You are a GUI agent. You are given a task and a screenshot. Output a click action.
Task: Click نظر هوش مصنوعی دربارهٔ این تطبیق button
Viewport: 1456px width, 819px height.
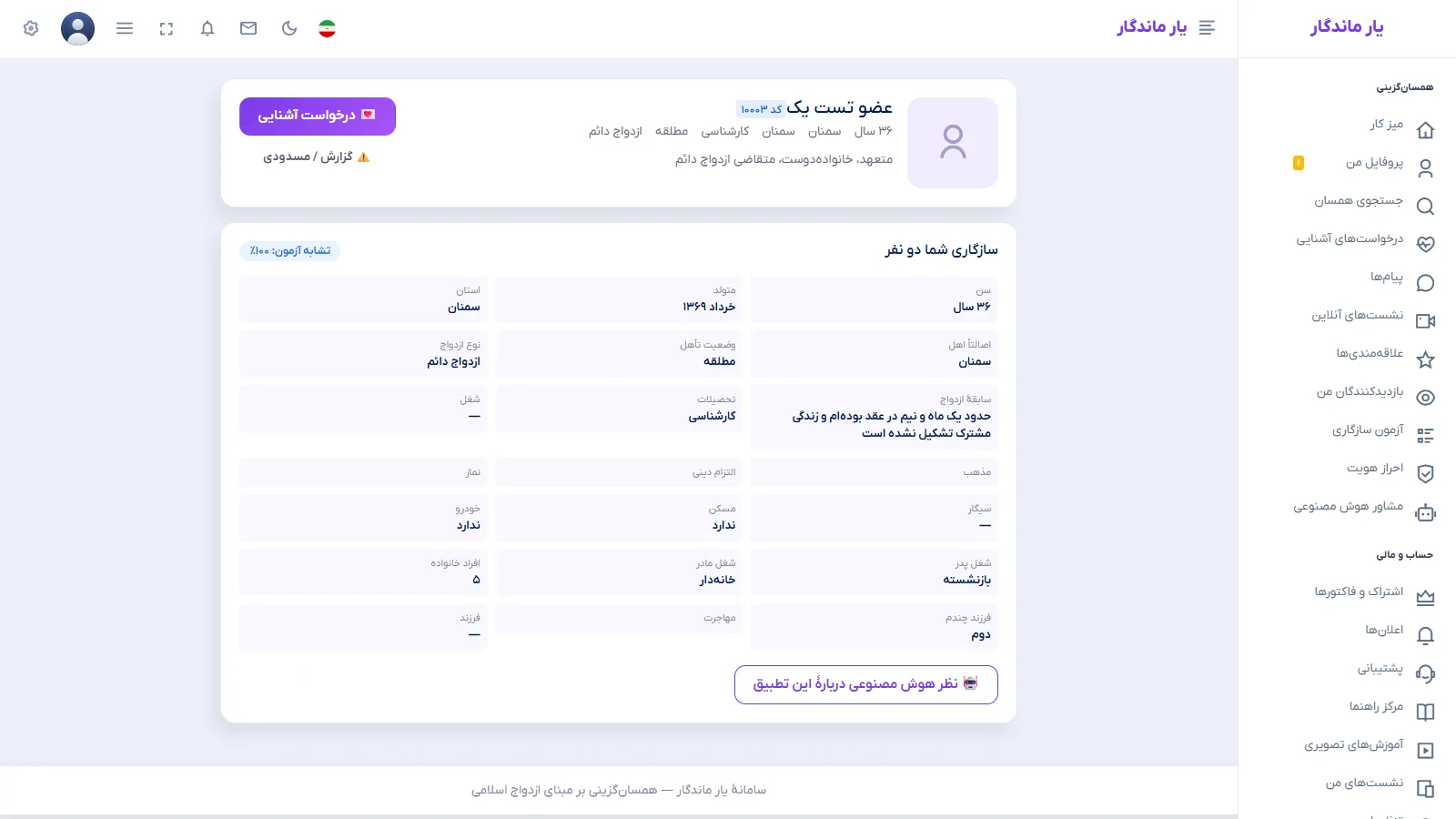click(x=866, y=684)
